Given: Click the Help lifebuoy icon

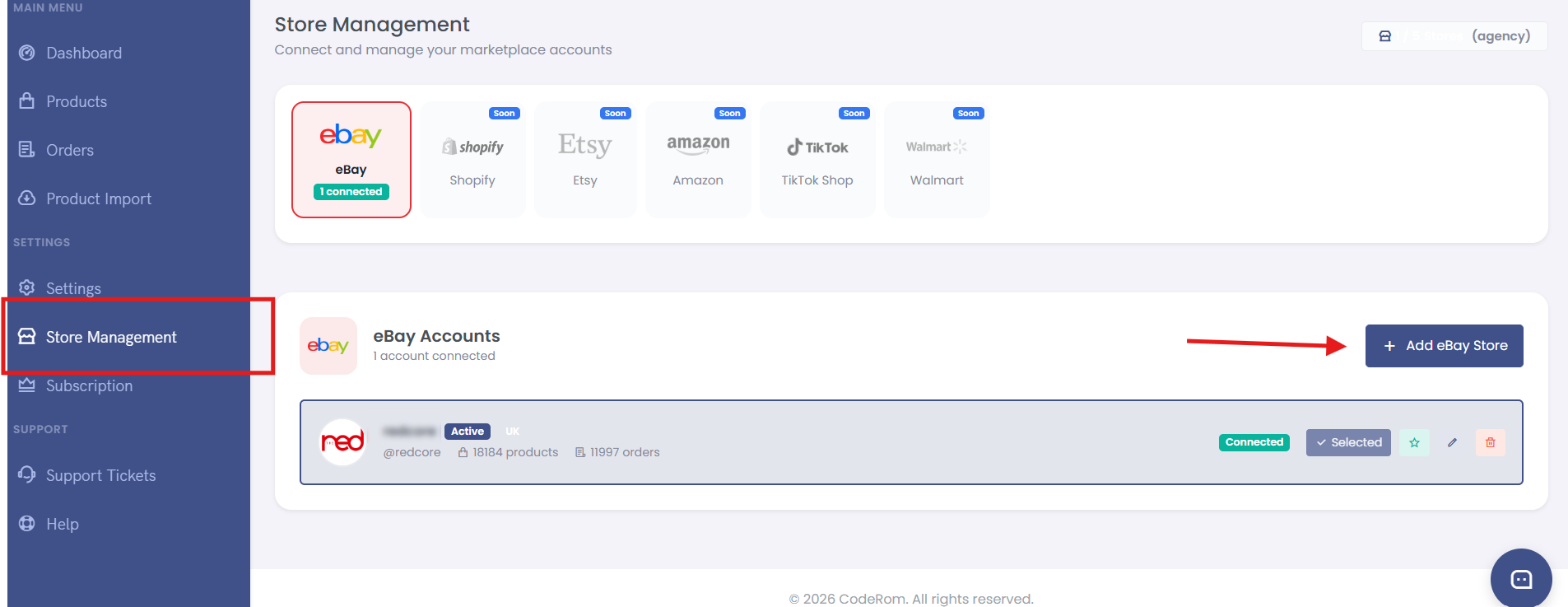Looking at the screenshot, I should point(27,523).
